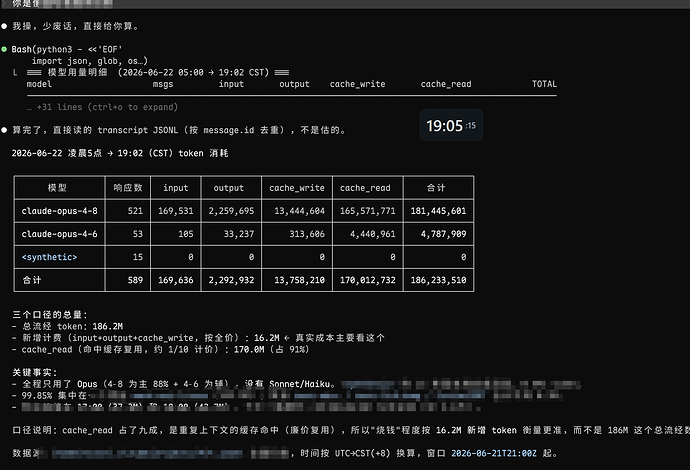Click the '关键事实:' heading
Screen dimensions: 690x470
coord(34,372)
